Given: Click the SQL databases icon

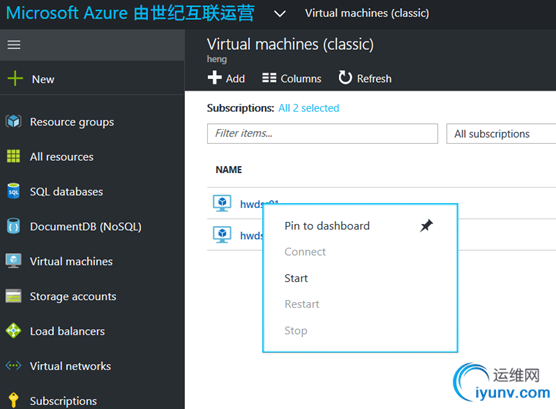Looking at the screenshot, I should 13,191.
